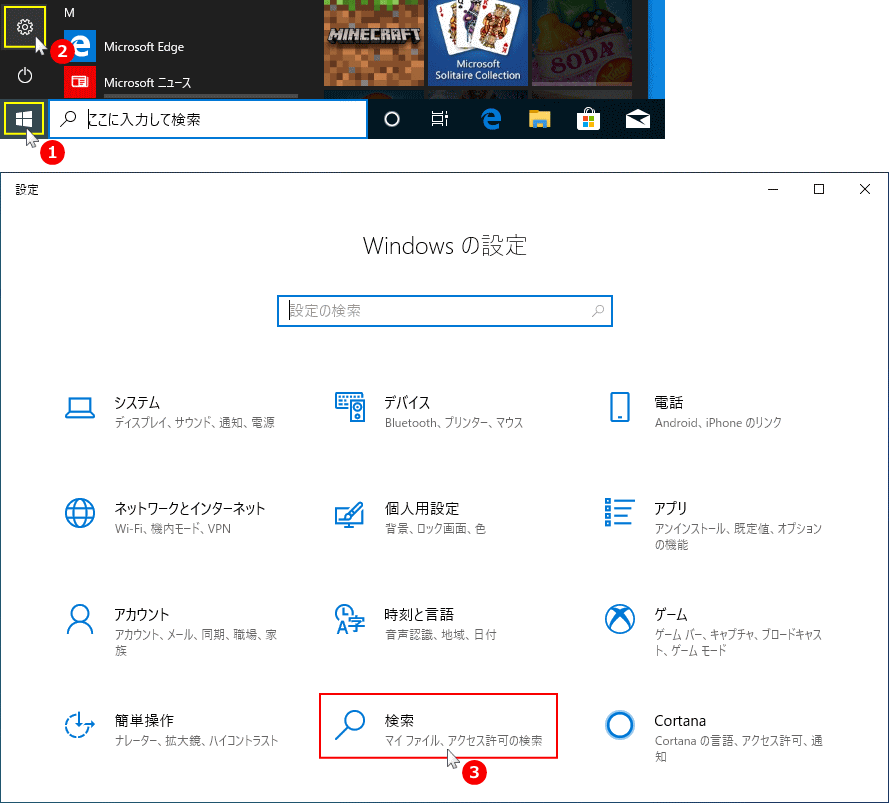Image resolution: width=889 pixels, height=803 pixels.
Task: Click description 背景、ロック画面、色
Action: pyautogui.click(x=435, y=529)
